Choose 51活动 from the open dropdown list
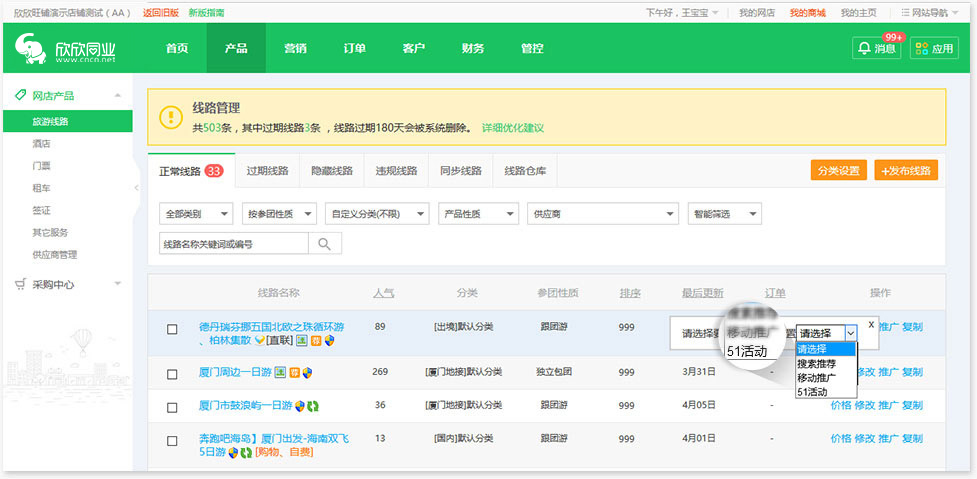 [811, 392]
